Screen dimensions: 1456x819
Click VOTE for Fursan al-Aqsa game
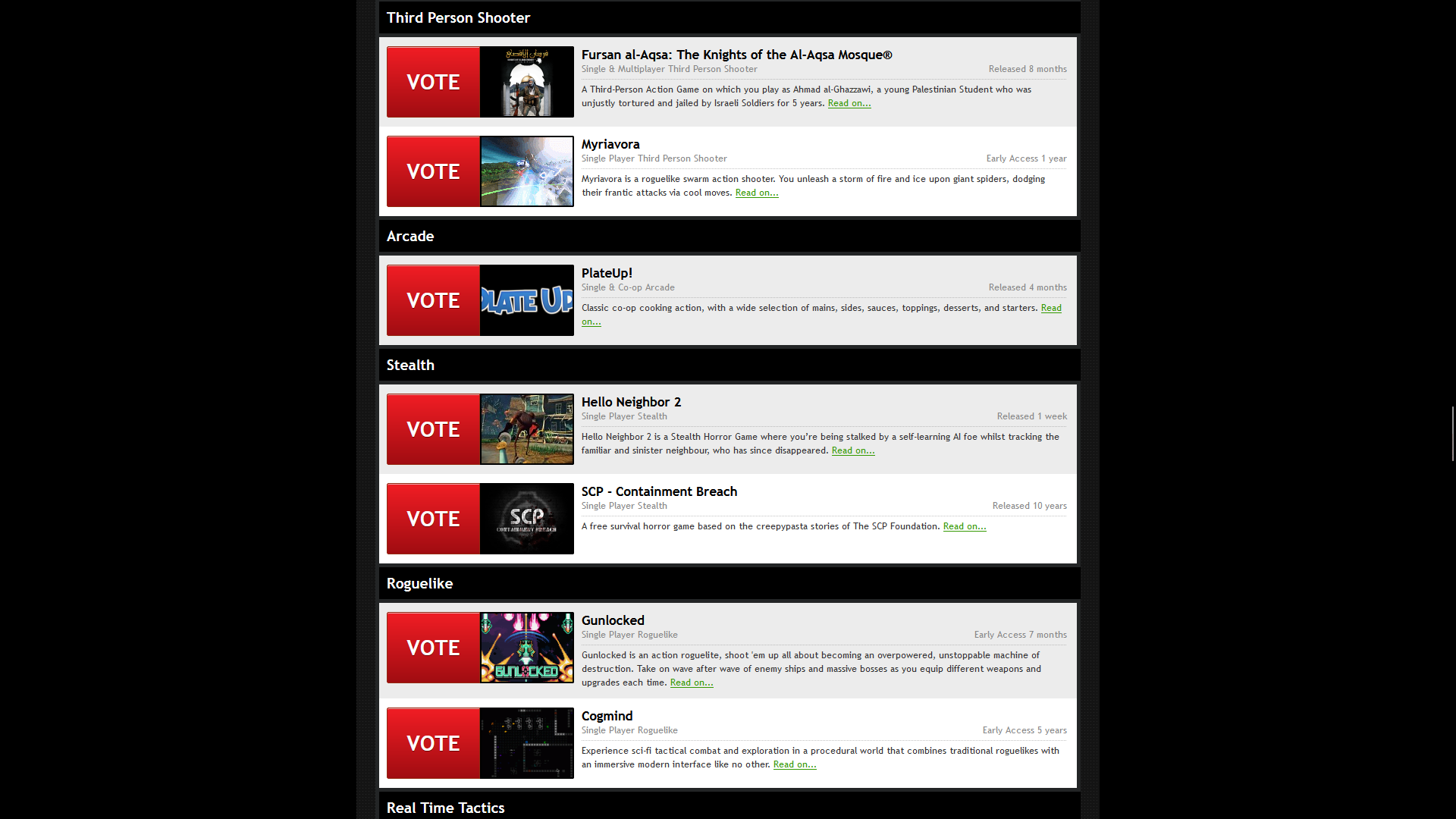[432, 81]
